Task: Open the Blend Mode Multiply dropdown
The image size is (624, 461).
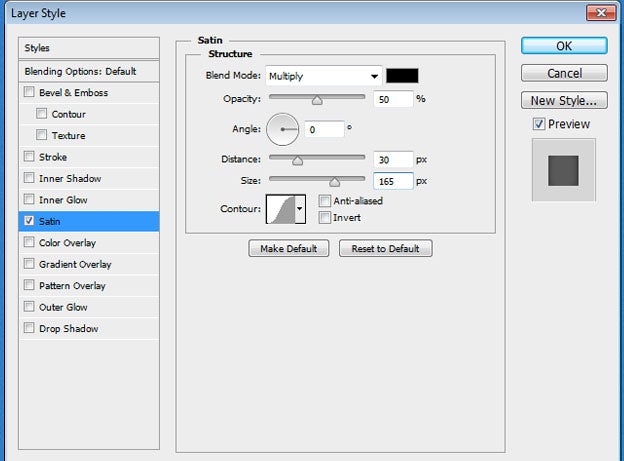Action: [324, 76]
